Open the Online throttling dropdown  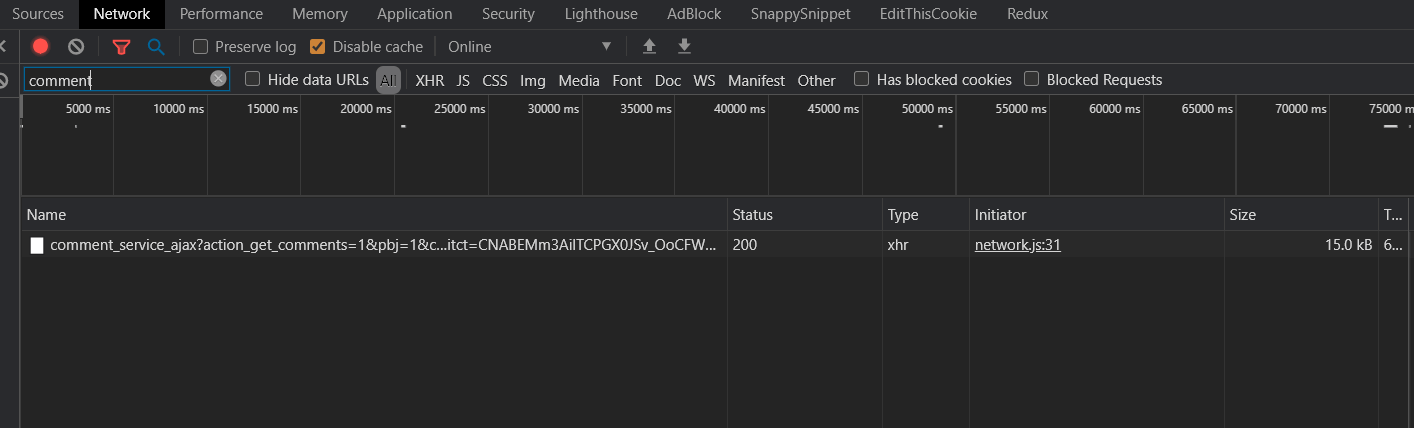[529, 46]
